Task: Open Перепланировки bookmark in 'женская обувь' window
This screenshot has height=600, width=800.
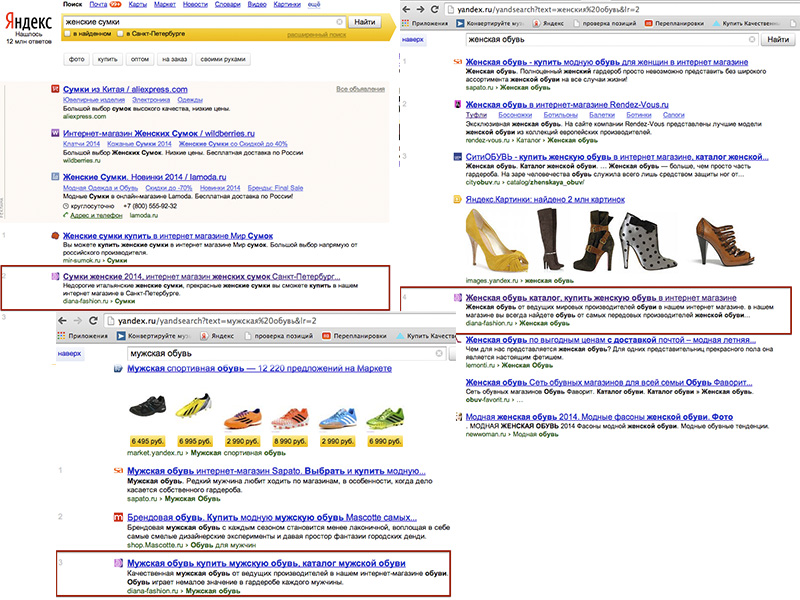Action: pos(674,23)
